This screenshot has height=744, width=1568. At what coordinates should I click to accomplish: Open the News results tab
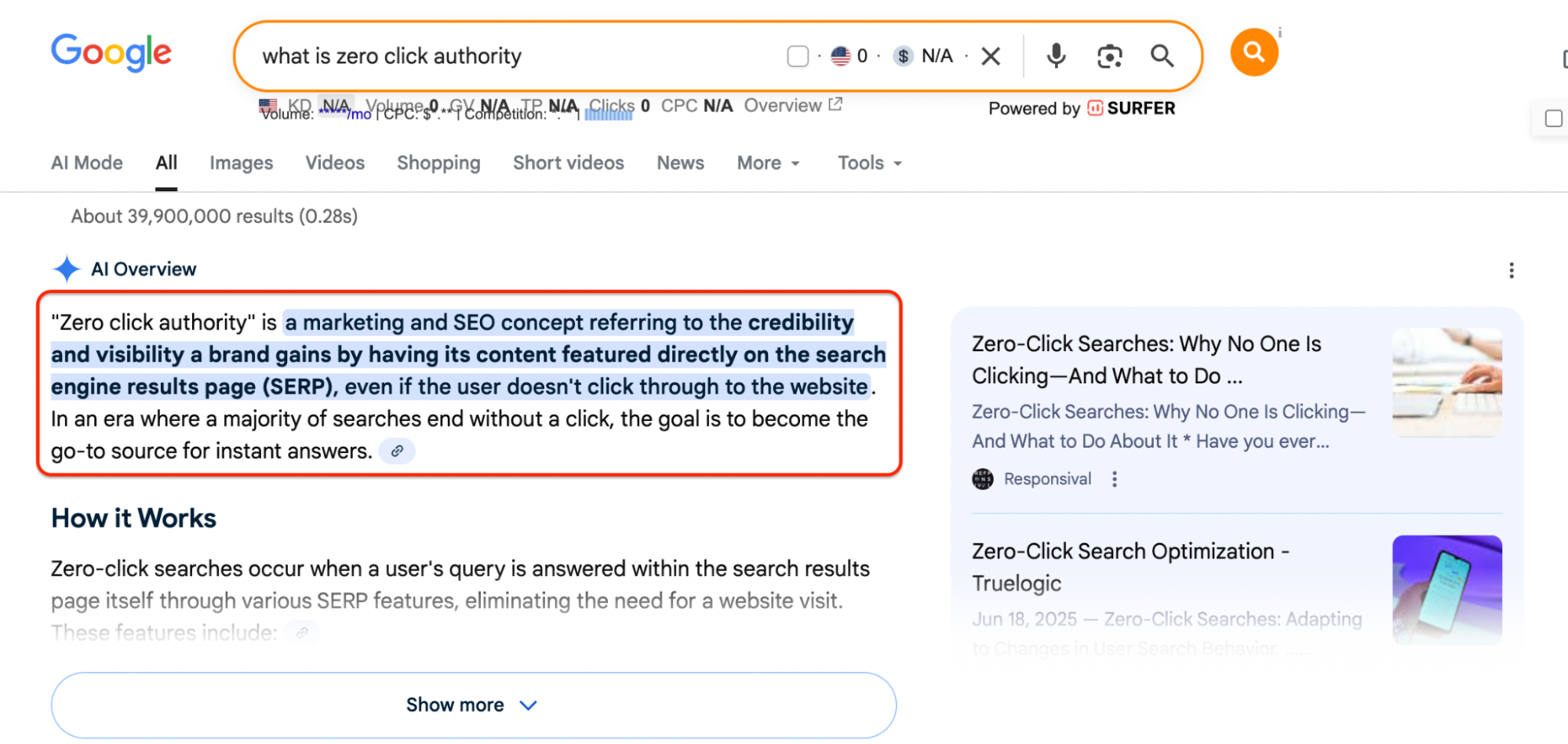679,163
